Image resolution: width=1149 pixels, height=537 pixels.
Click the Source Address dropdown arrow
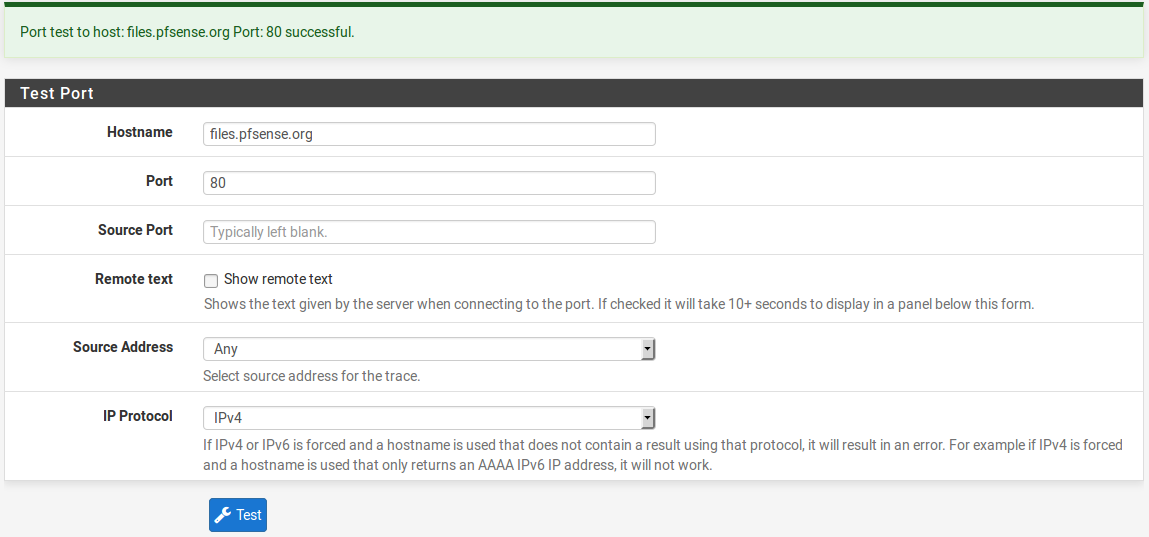pyautogui.click(x=648, y=349)
